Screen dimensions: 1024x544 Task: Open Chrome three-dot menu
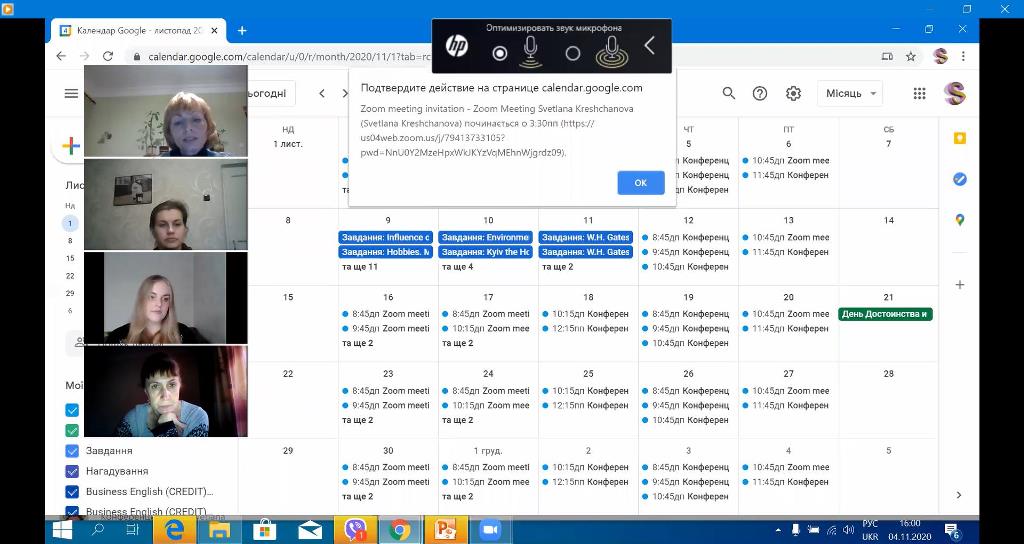[x=963, y=57]
